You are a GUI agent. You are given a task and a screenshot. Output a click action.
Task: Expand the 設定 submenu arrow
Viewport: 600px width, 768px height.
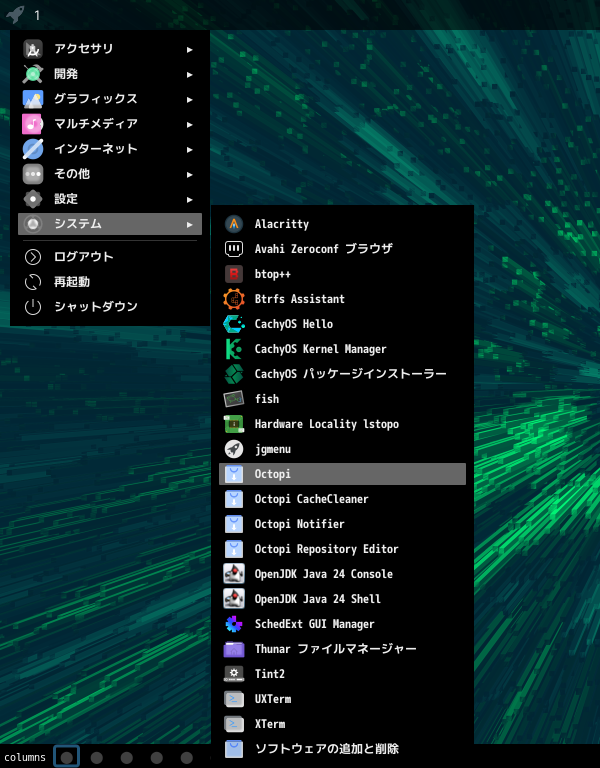coord(190,199)
